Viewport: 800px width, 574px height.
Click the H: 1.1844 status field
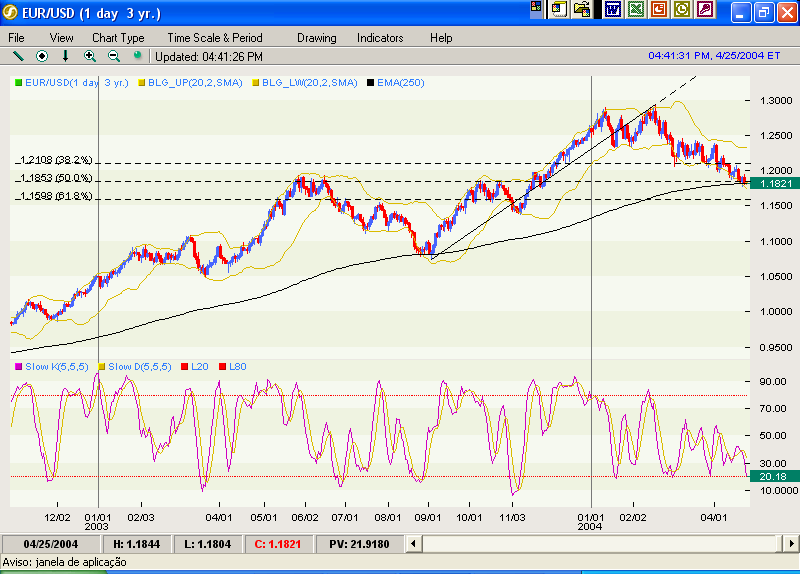point(136,544)
